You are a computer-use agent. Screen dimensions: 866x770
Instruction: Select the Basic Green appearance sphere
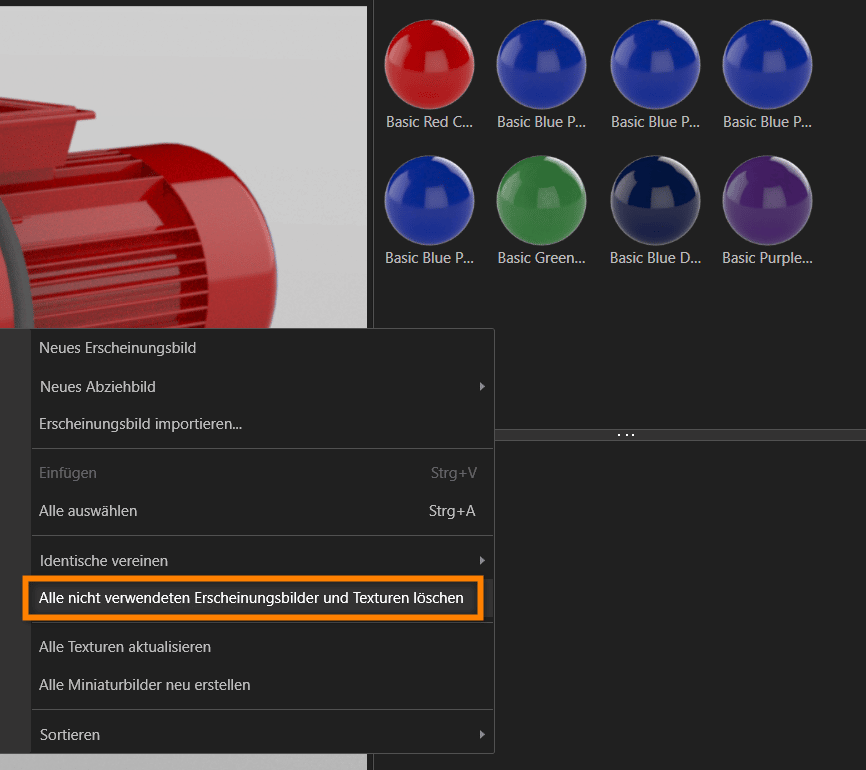pyautogui.click(x=541, y=200)
